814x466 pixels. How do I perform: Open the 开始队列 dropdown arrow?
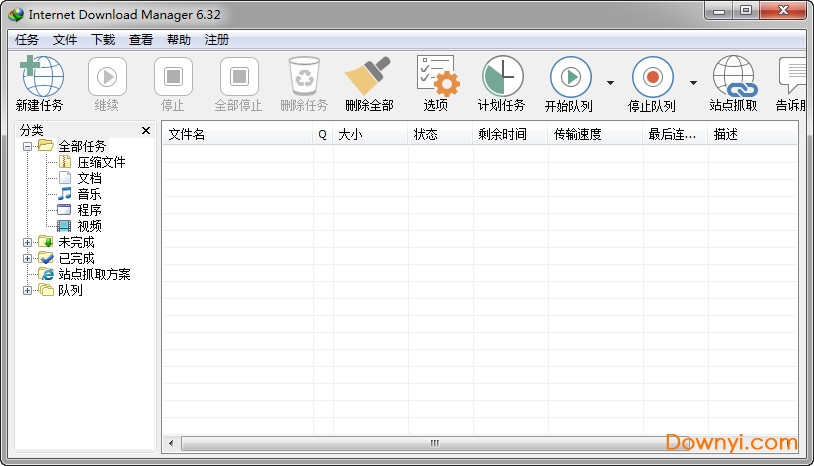[610, 83]
